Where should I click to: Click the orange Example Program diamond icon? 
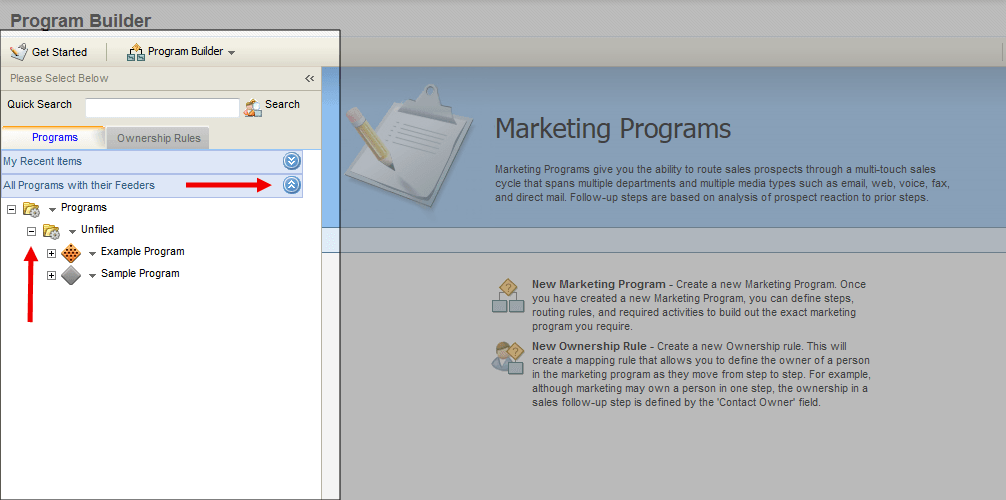(71, 254)
